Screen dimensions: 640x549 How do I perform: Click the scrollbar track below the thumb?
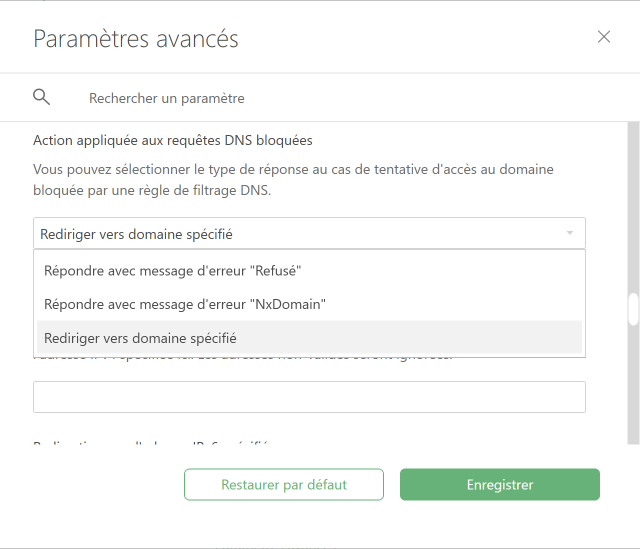point(633,385)
